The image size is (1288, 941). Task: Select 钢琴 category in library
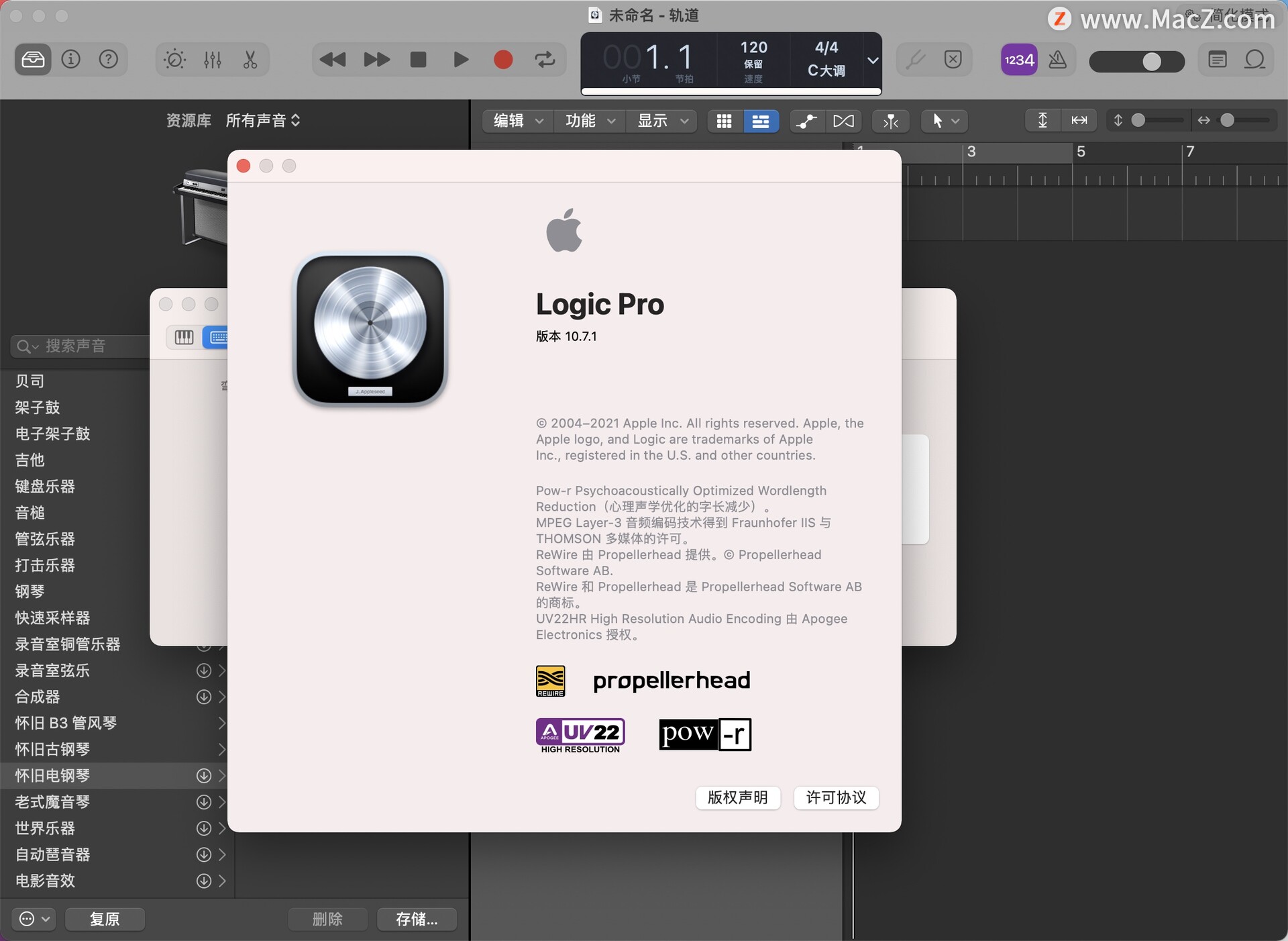[x=30, y=591]
